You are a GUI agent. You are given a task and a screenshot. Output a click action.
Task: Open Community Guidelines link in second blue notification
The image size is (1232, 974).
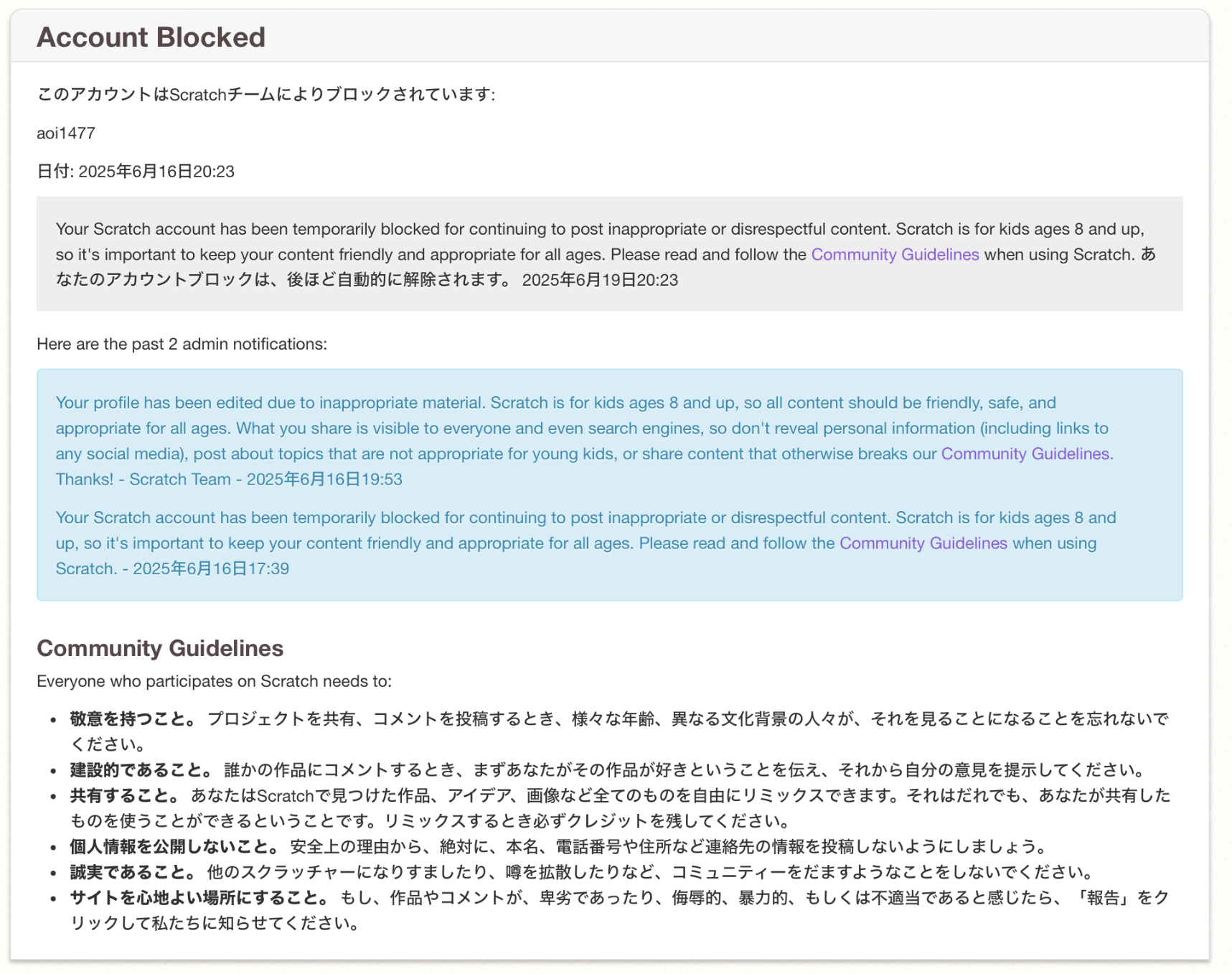pyautogui.click(x=923, y=543)
